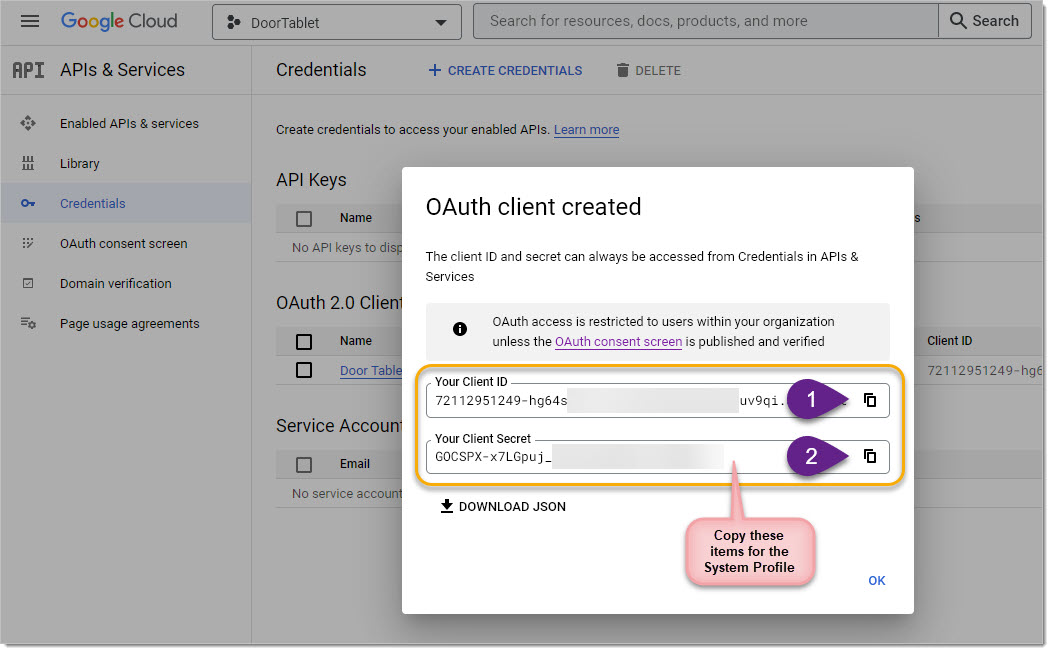Click the DELETE button with trash icon

click(x=649, y=70)
